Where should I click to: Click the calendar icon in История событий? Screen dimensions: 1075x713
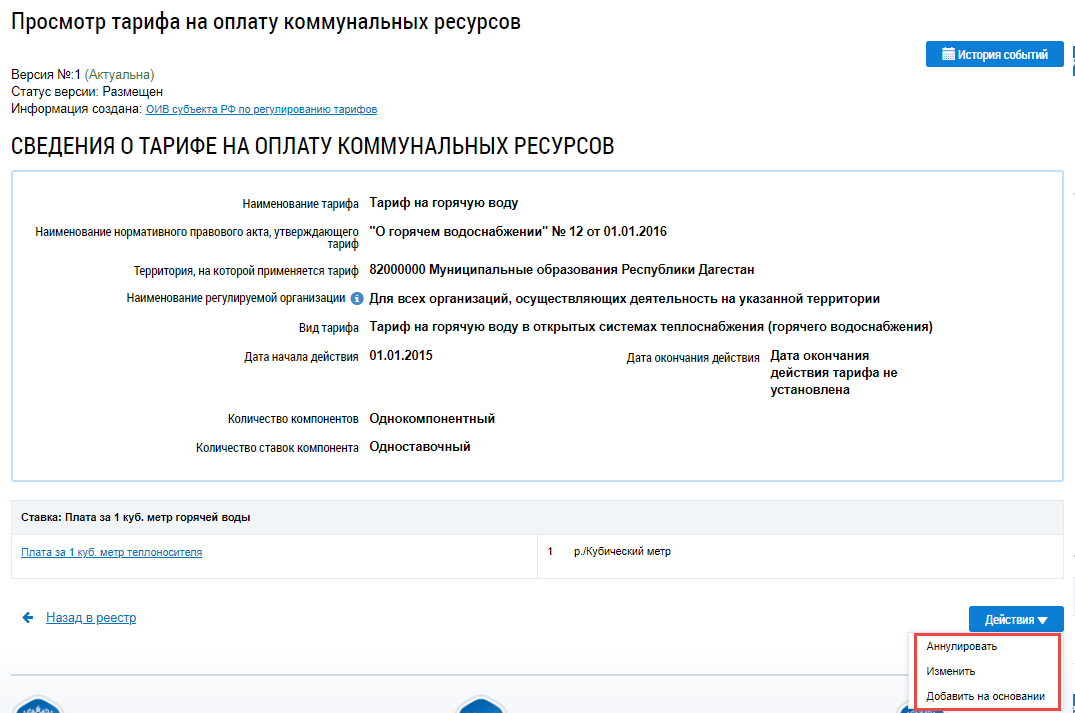(947, 54)
